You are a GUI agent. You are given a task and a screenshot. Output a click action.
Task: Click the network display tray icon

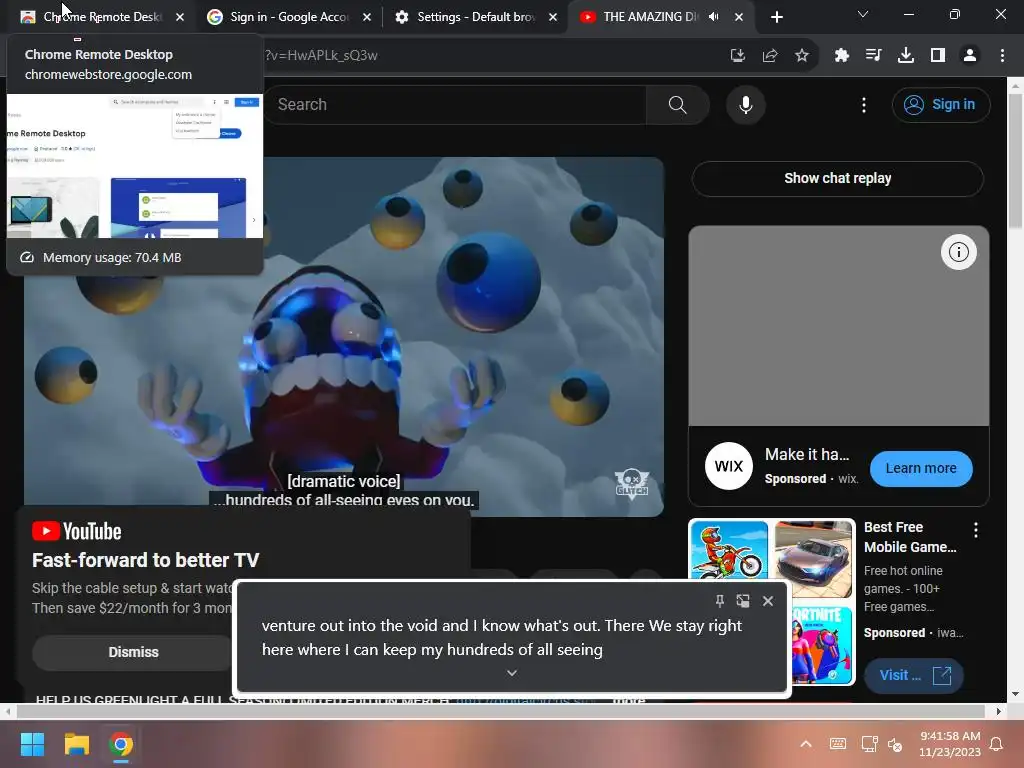coord(869,744)
